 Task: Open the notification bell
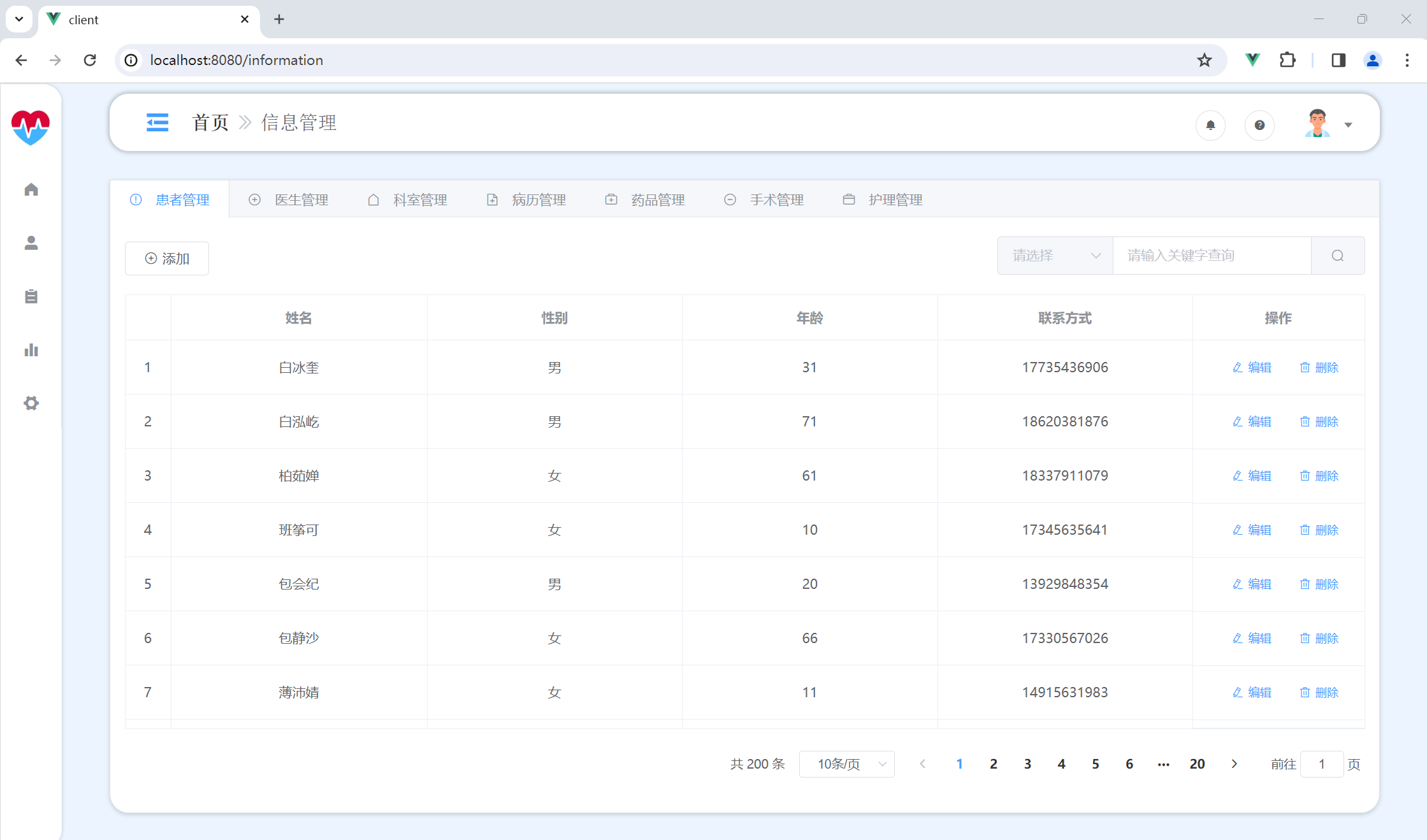pyautogui.click(x=1210, y=125)
